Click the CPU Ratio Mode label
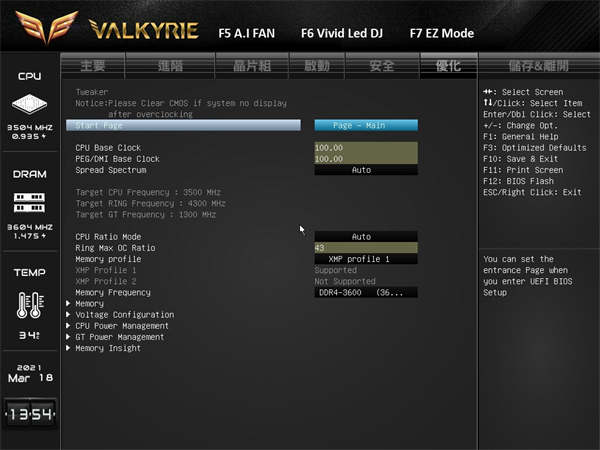This screenshot has height=450, width=600. [108, 236]
